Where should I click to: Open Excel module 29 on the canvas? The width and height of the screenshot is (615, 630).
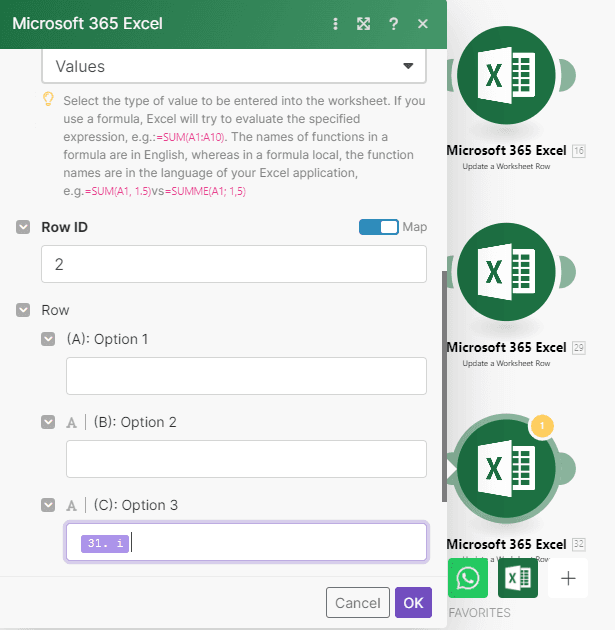tap(506, 272)
